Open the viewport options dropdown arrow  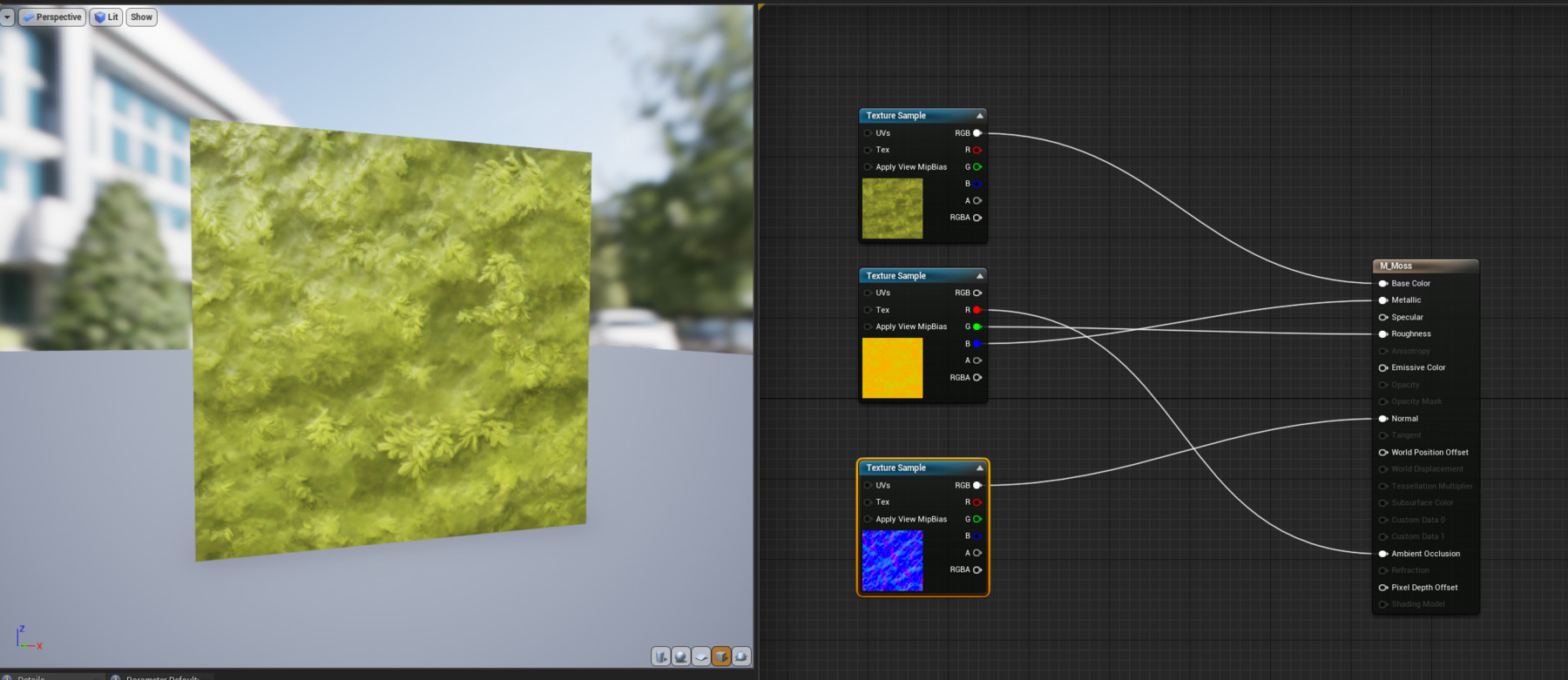[7, 17]
